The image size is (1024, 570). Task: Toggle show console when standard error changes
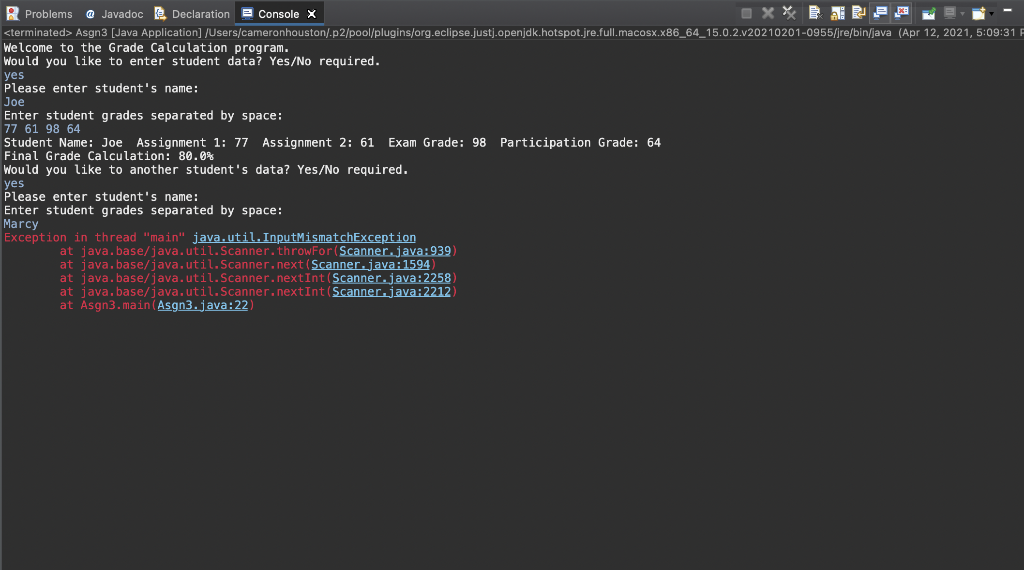902,13
